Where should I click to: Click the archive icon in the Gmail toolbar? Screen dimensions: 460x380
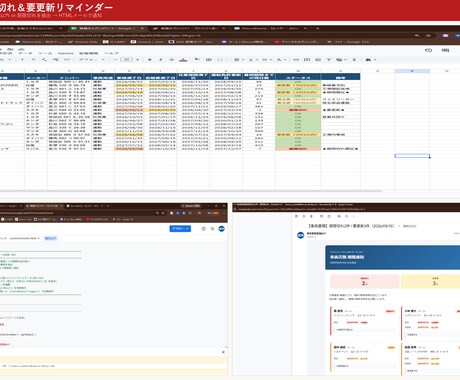point(296,216)
